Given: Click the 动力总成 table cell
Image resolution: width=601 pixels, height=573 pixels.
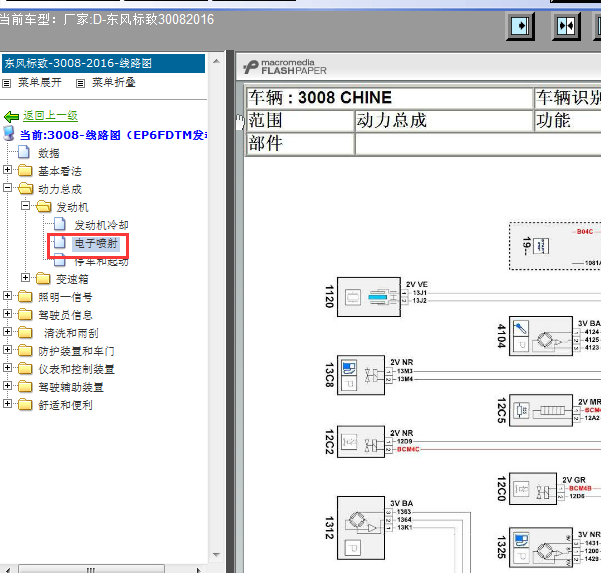Looking at the screenshot, I should (444, 121).
